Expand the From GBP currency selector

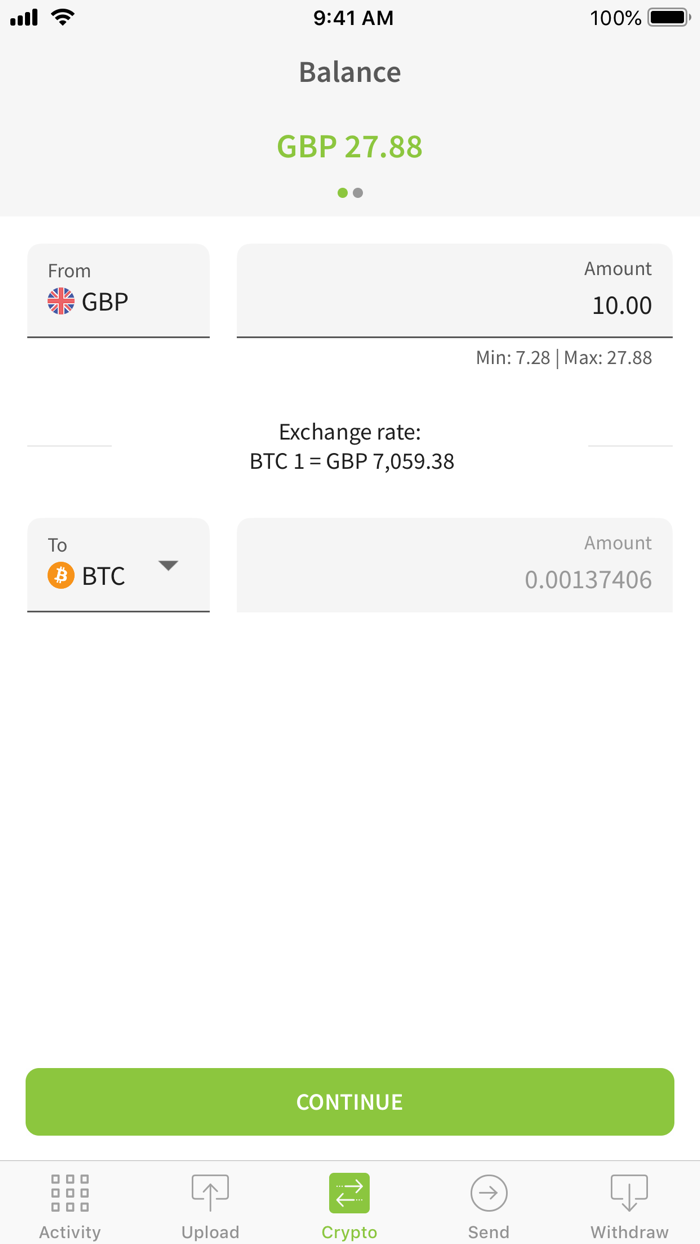point(118,288)
